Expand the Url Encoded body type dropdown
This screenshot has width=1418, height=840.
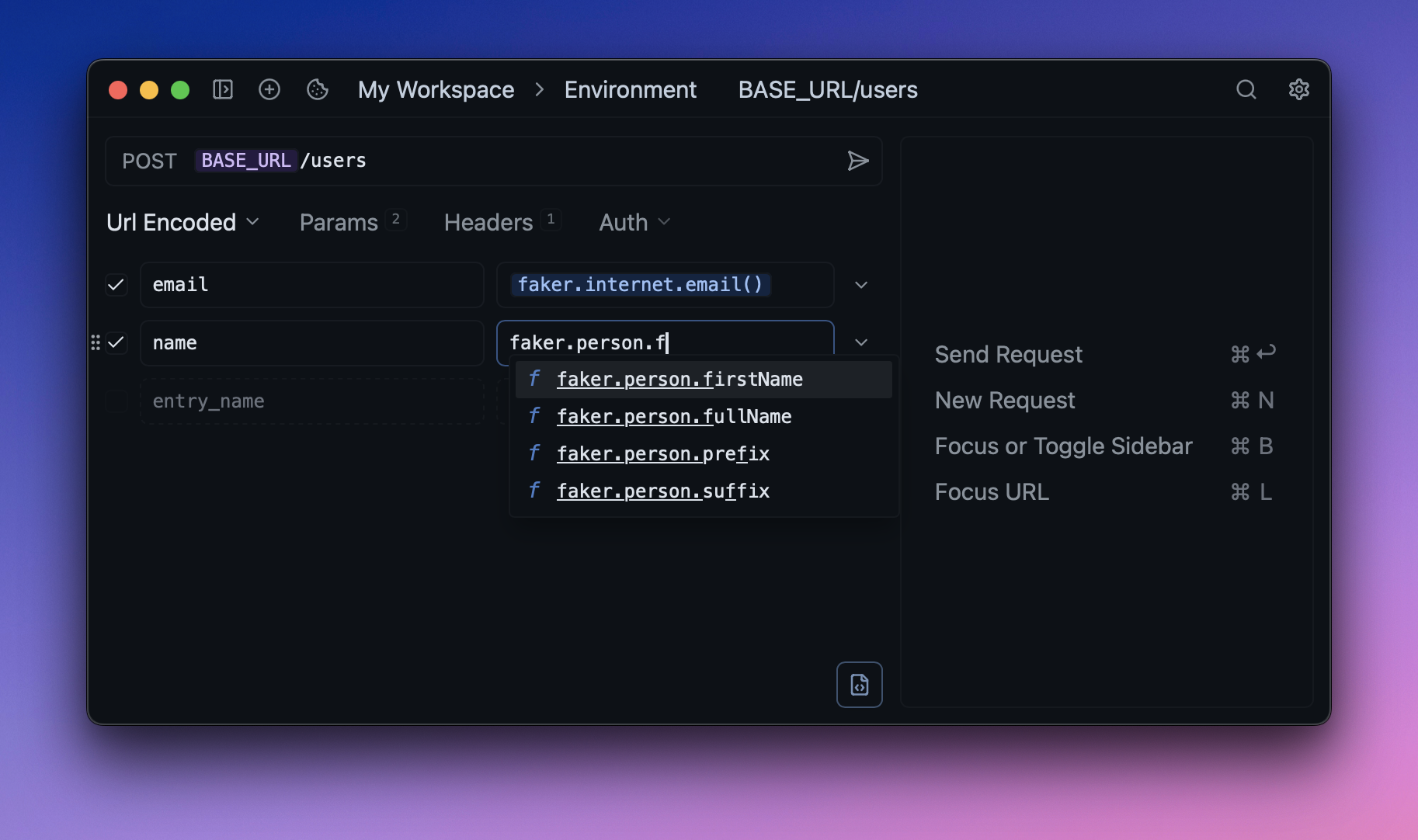[182, 223]
